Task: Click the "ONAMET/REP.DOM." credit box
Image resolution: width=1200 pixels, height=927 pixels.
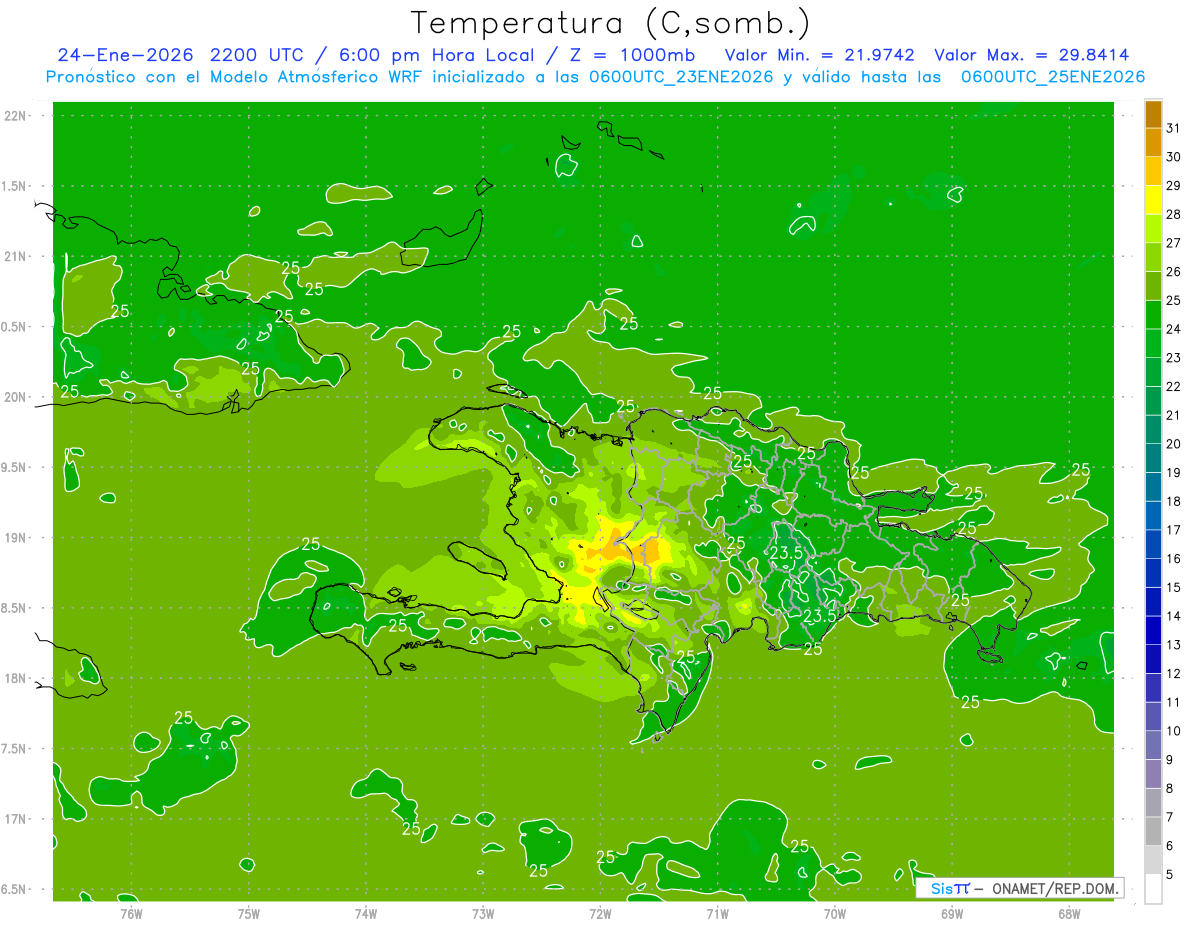Action: point(1019,888)
